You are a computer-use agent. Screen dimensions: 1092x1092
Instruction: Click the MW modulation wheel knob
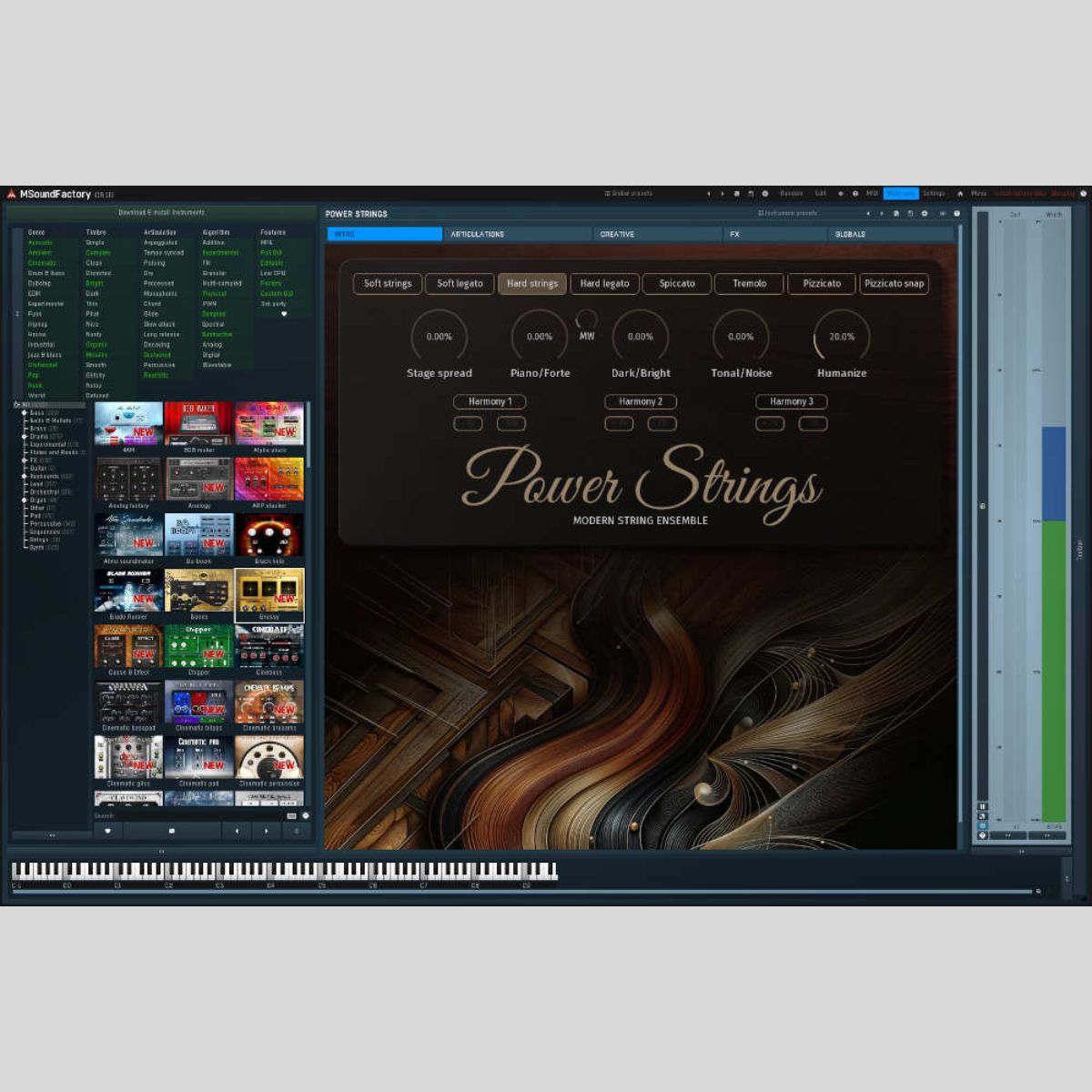587,319
